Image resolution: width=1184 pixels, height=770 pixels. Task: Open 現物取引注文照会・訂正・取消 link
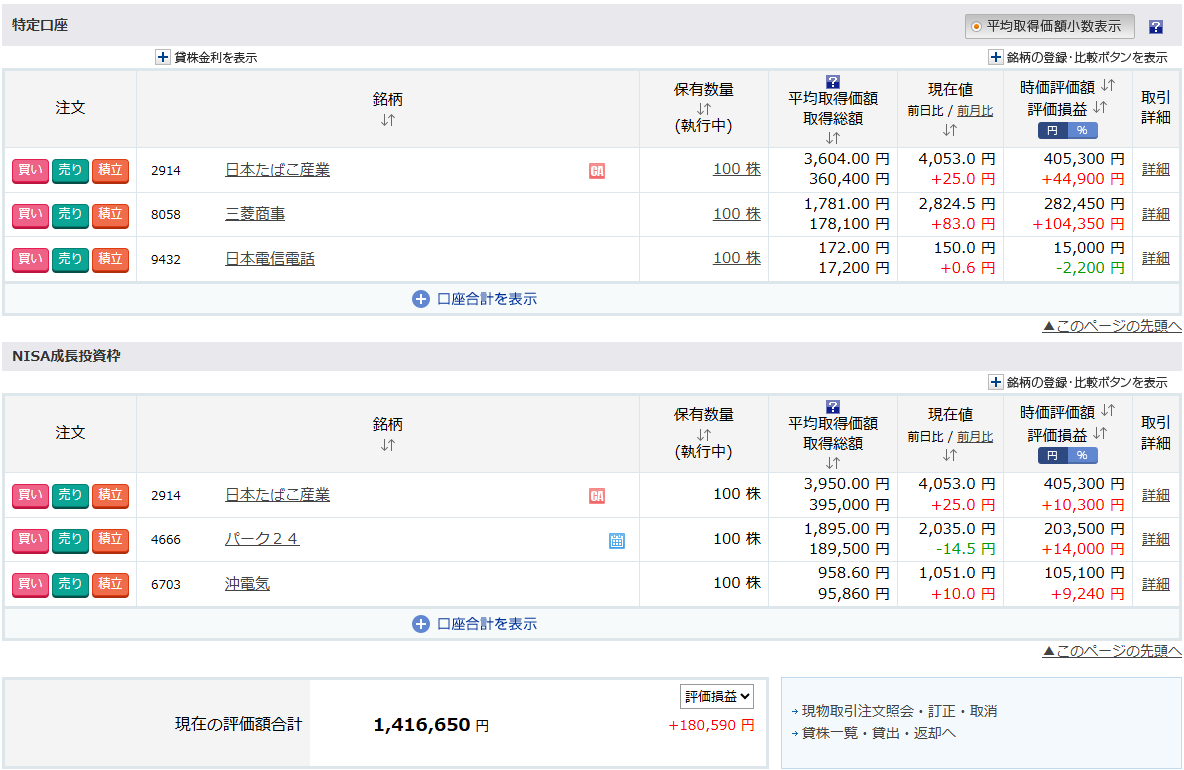coord(899,711)
